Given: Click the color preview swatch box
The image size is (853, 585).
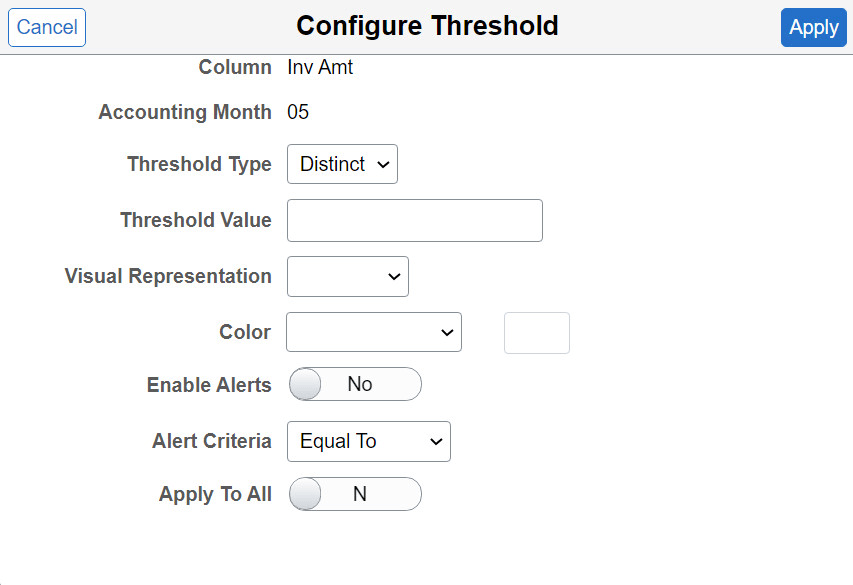Looking at the screenshot, I should [x=536, y=332].
